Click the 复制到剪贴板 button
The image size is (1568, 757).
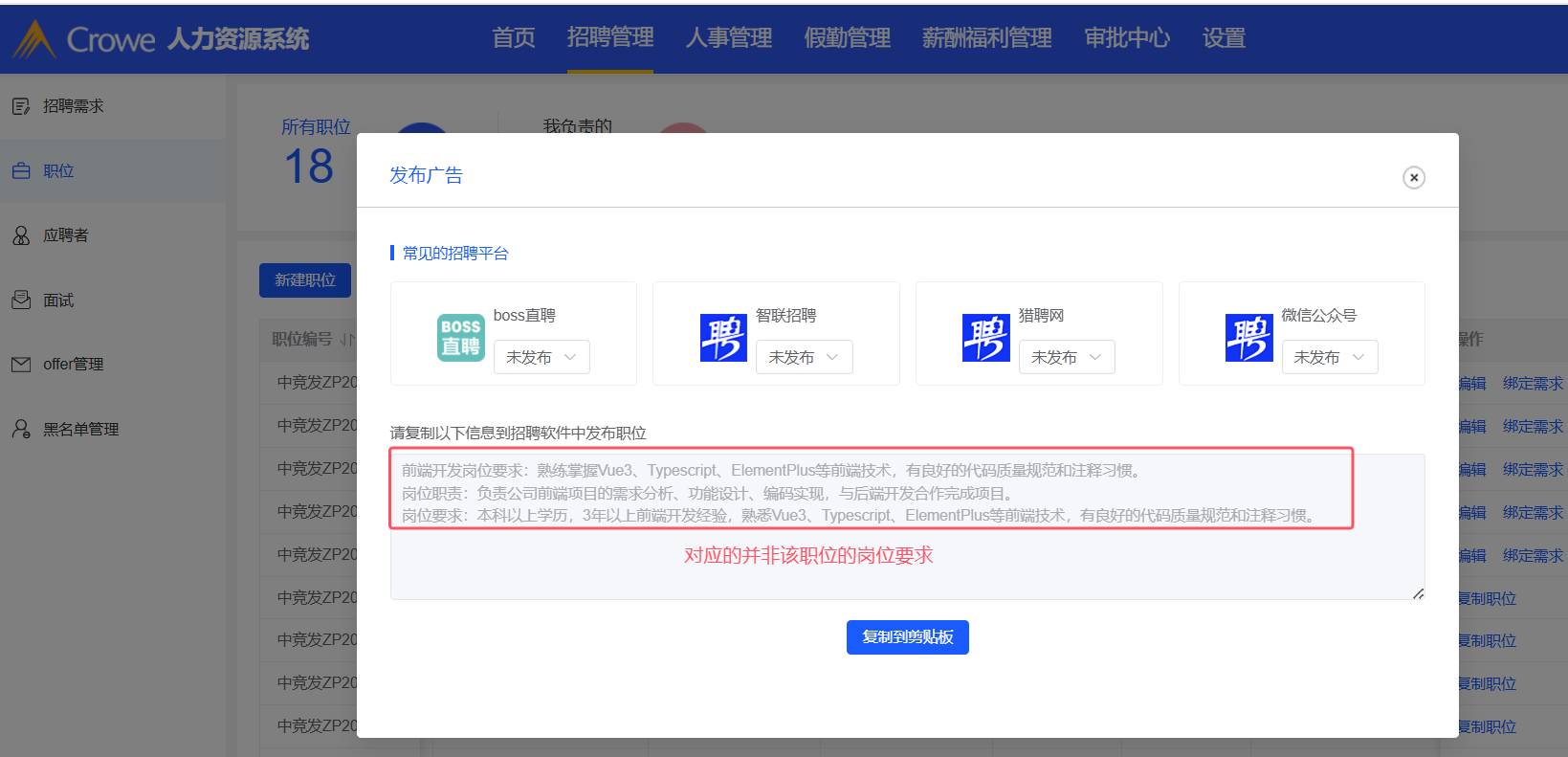[x=907, y=637]
